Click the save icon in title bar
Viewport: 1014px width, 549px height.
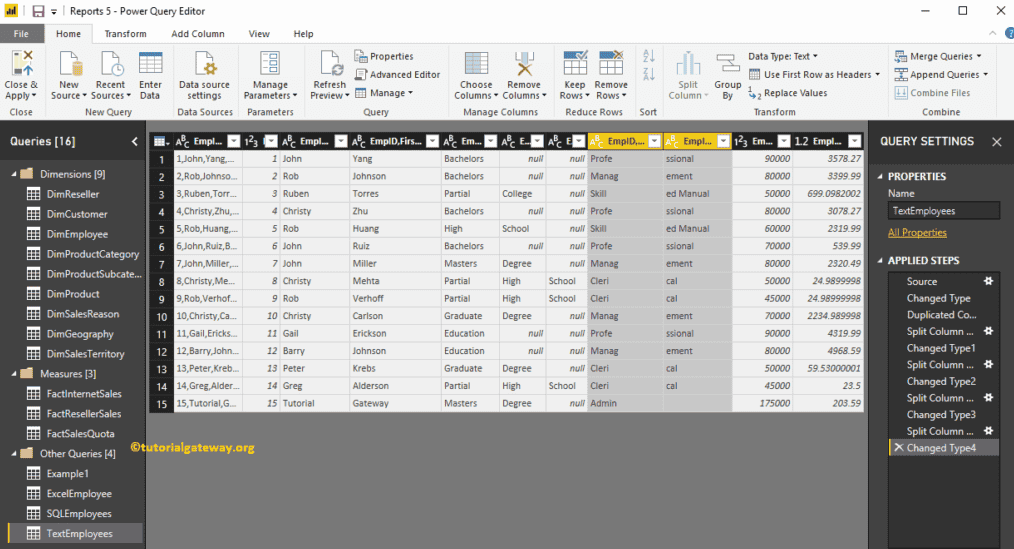point(38,11)
